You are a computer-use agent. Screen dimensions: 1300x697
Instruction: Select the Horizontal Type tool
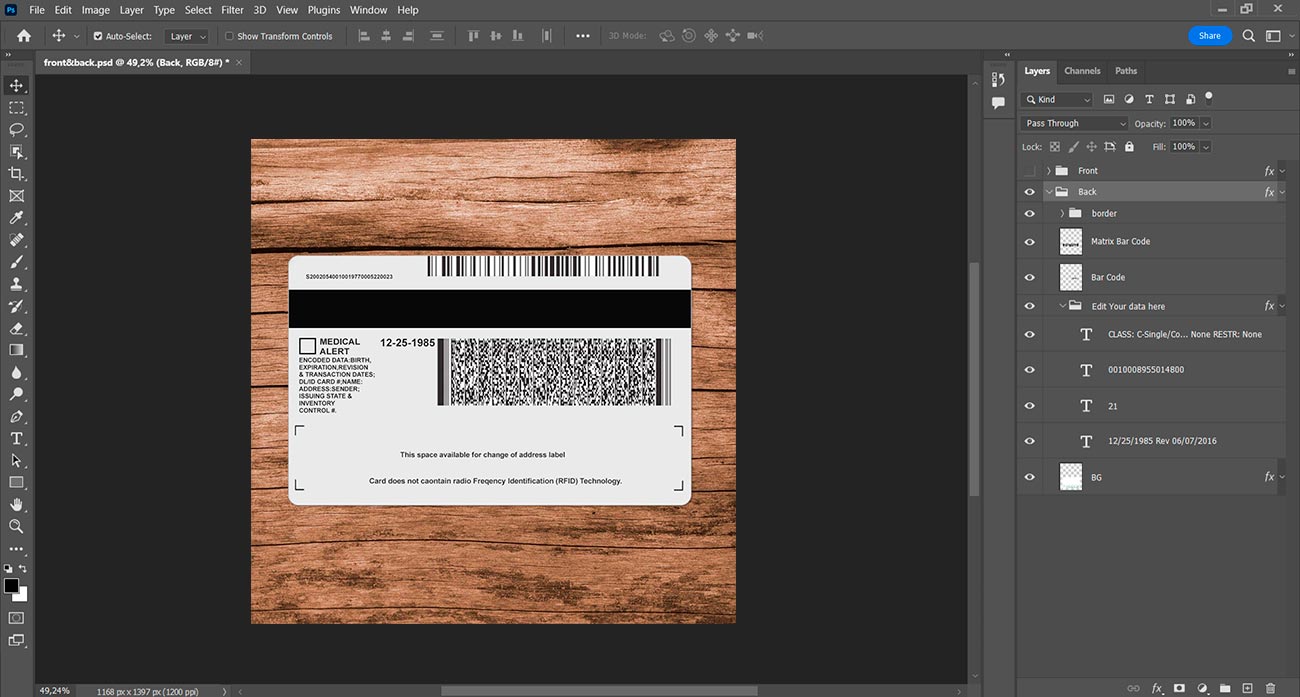(16, 438)
